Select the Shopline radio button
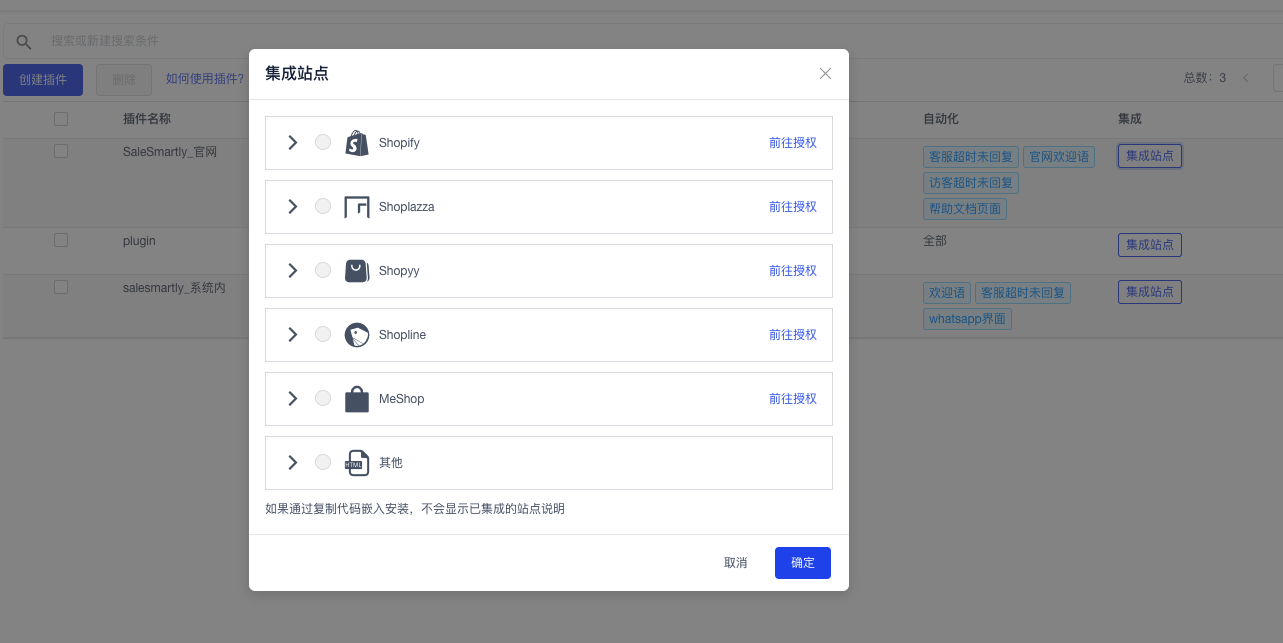Screen dimensions: 1283x643 (x=323, y=335)
